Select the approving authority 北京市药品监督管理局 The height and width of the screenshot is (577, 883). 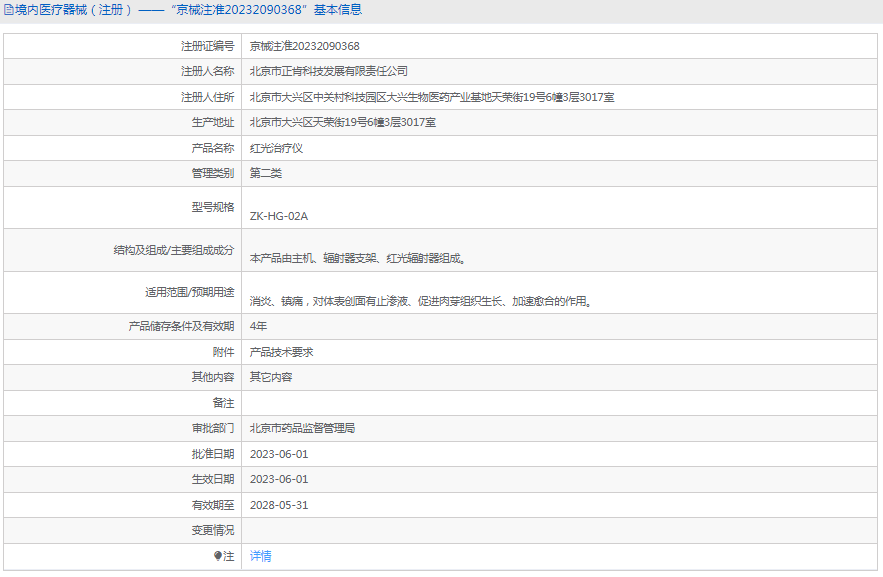click(x=302, y=428)
